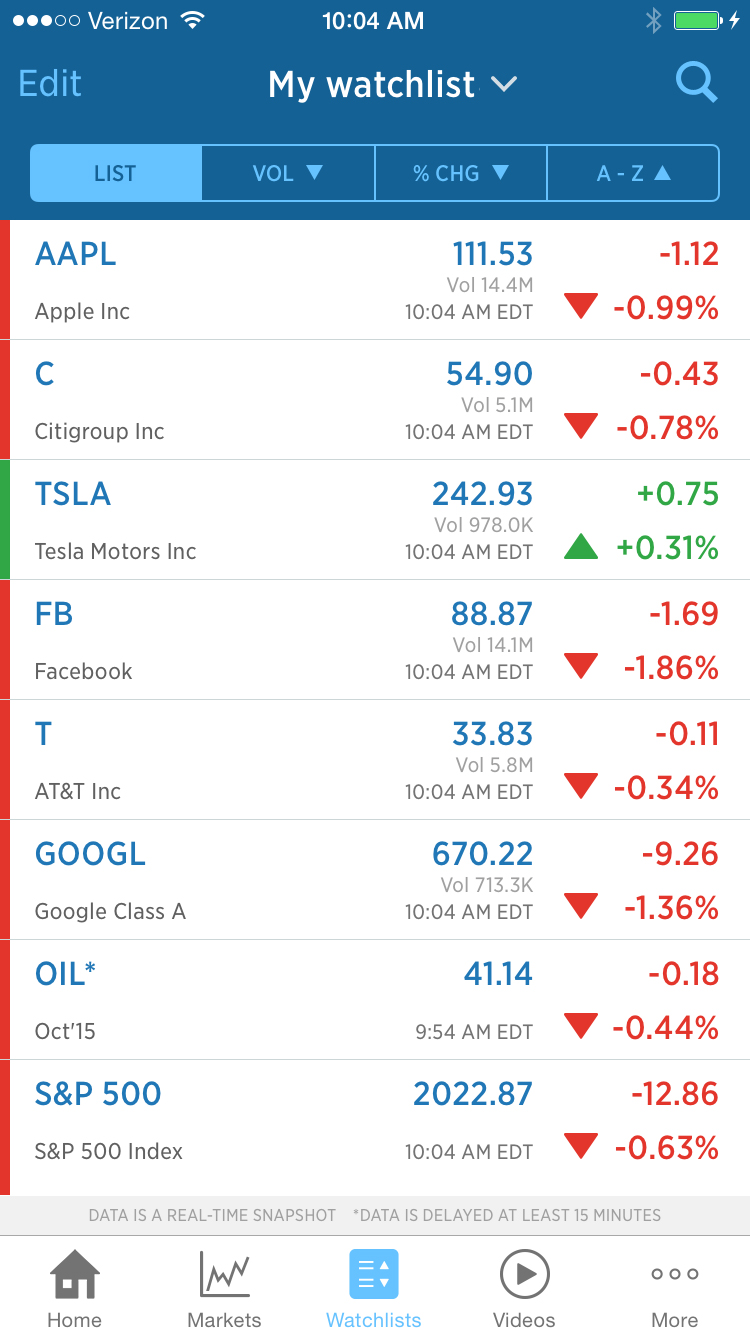Viewport: 750px width, 1334px height.
Task: Sort watchlist by % CHG
Action: tap(461, 173)
